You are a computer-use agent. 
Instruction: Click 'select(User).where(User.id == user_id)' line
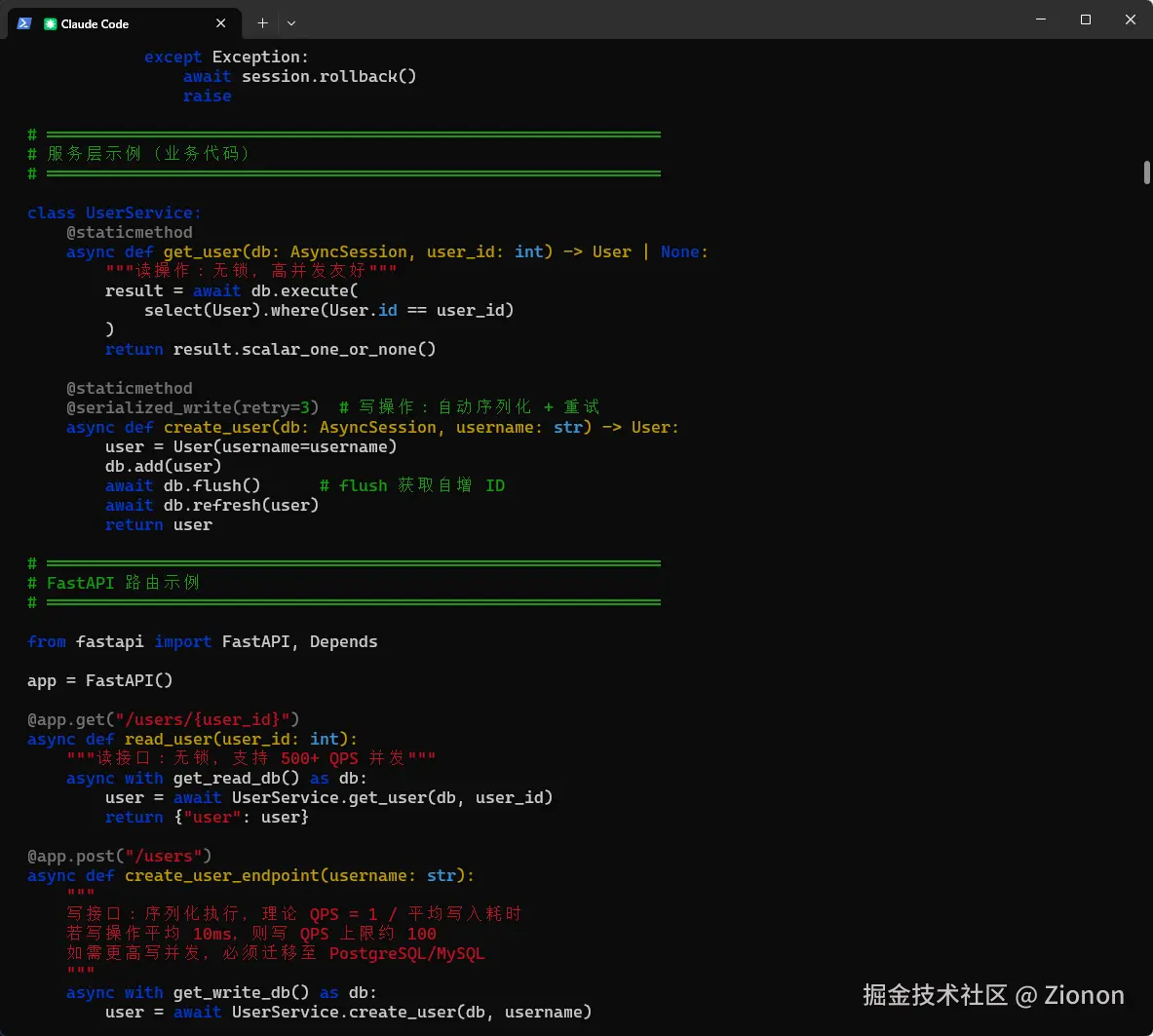coord(328,310)
